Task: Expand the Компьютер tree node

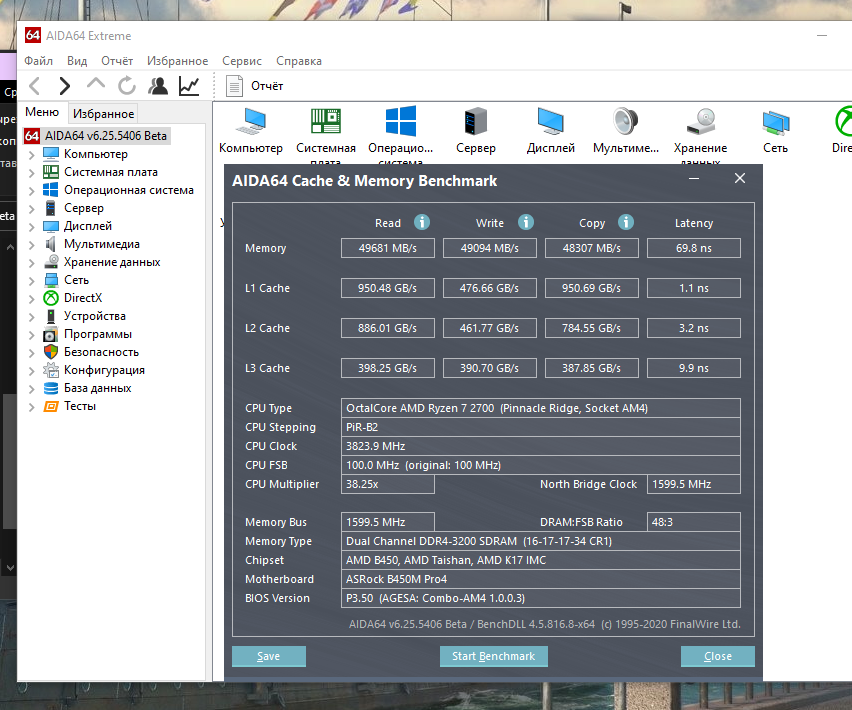Action: [x=32, y=155]
